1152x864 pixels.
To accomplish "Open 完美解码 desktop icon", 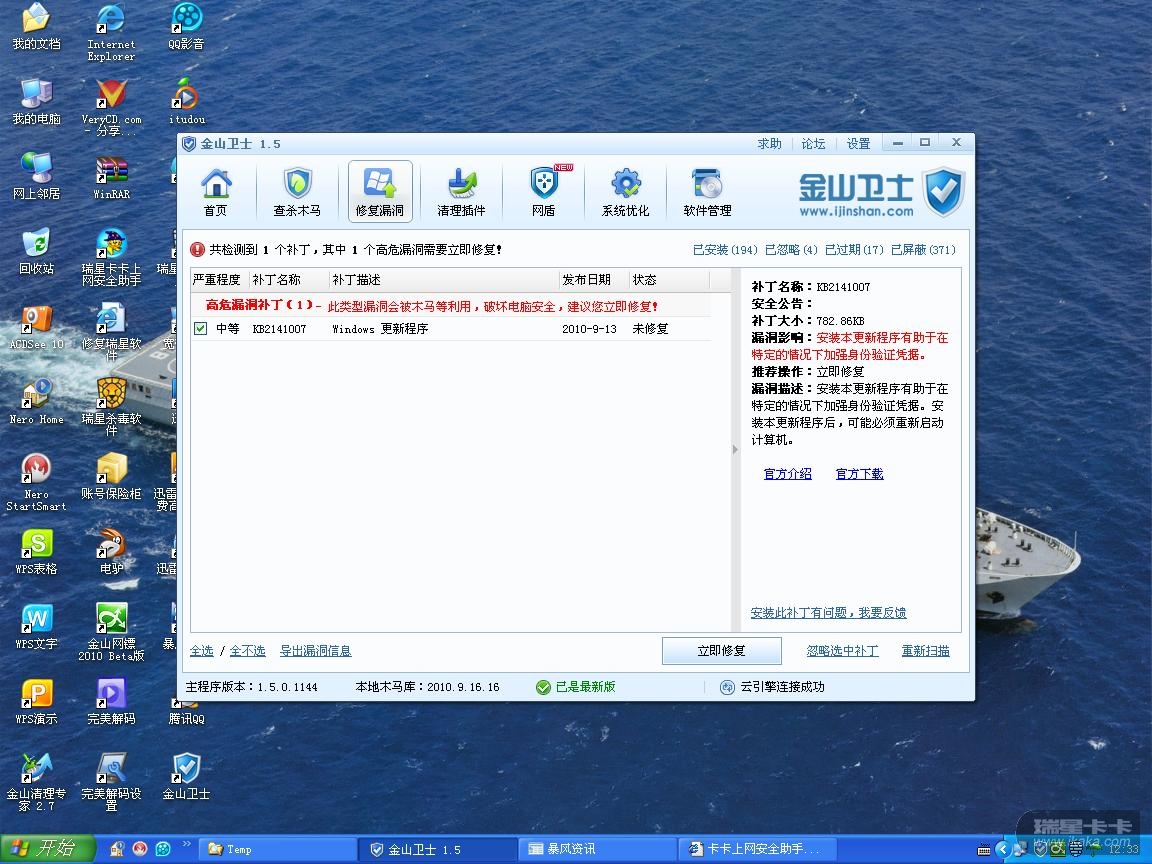I will click(111, 702).
